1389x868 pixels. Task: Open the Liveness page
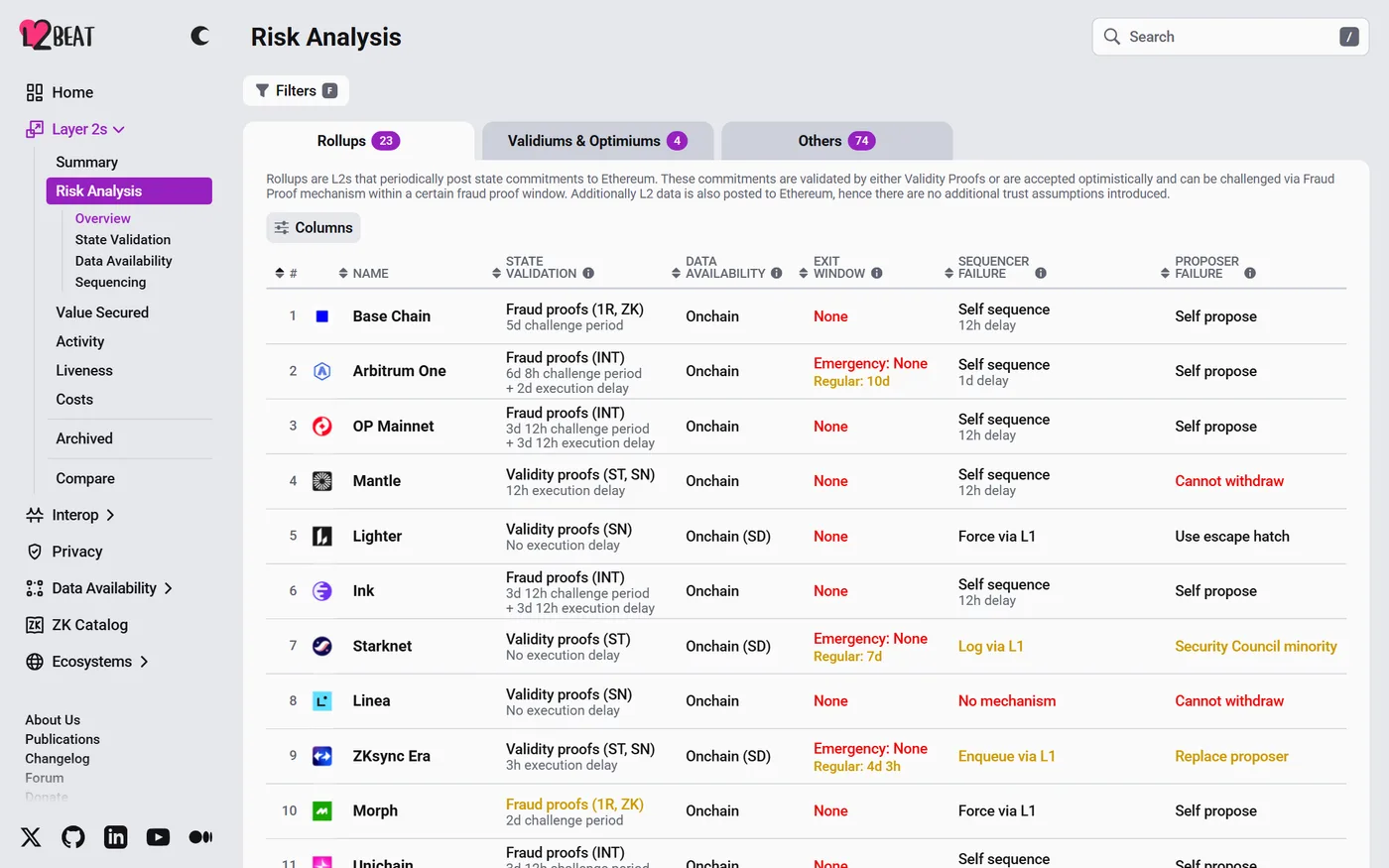point(84,370)
